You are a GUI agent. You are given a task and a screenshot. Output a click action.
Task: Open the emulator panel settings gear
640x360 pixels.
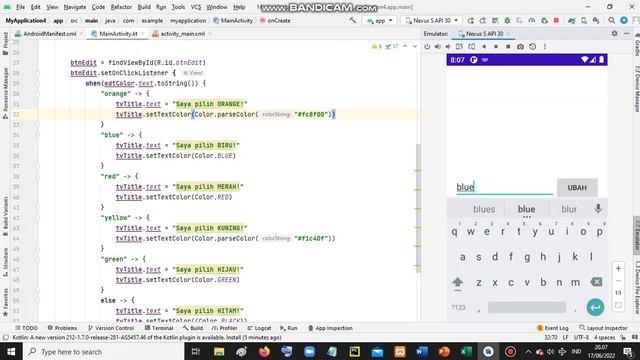pyautogui.click(x=614, y=33)
